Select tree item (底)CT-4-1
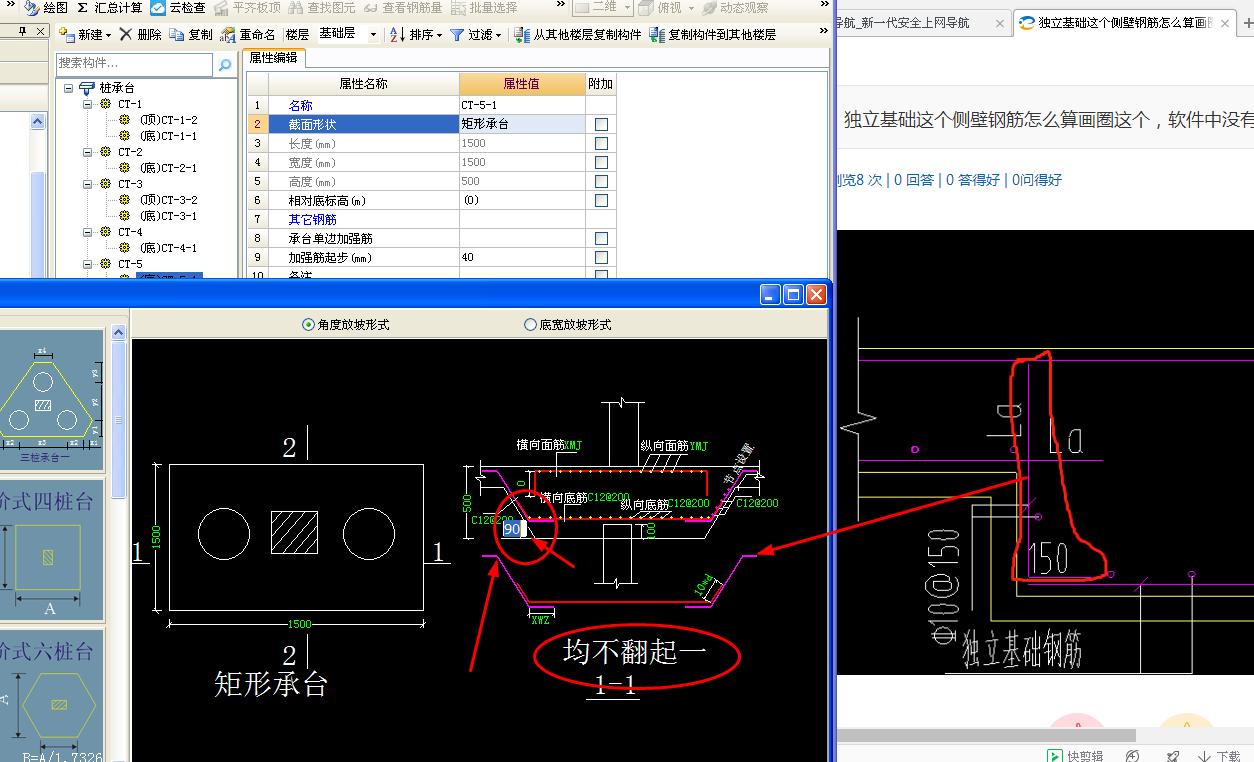The image size is (1254, 762). click(x=168, y=248)
